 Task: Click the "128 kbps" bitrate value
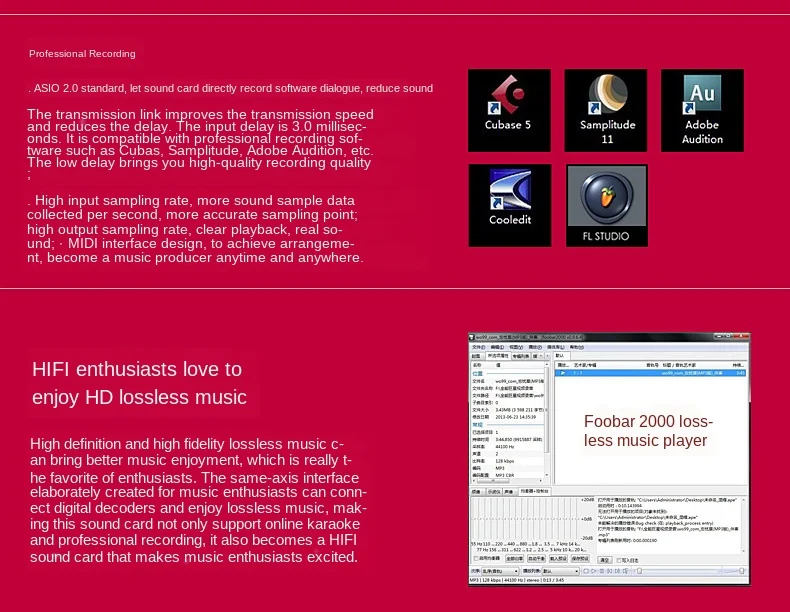pos(505,461)
